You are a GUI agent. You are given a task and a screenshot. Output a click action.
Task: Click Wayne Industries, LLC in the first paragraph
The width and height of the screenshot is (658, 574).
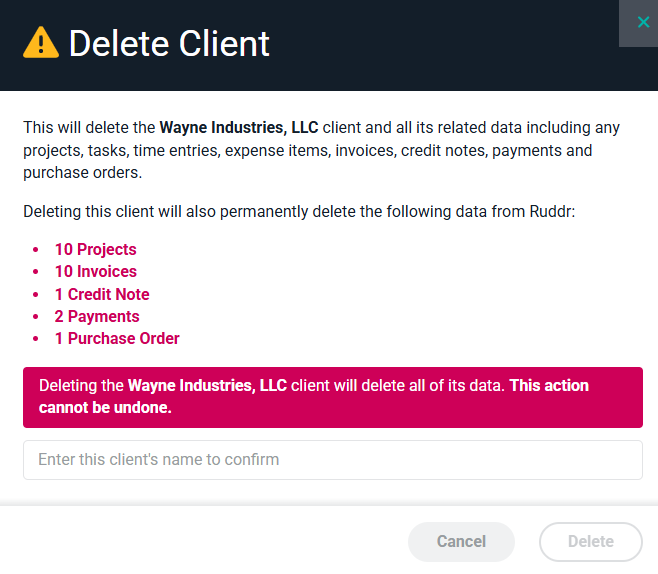[238, 127]
